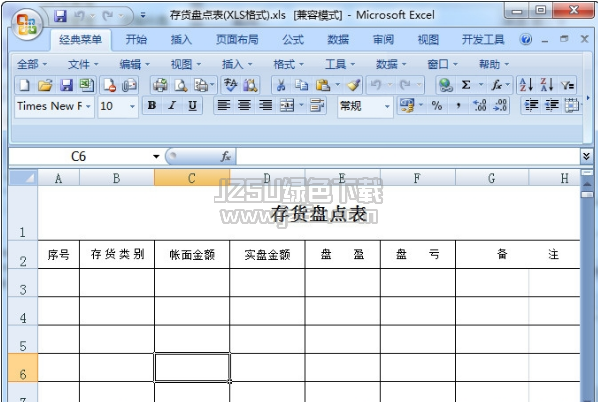Toggle align text left
The width and height of the screenshot is (598, 402).
(223, 106)
